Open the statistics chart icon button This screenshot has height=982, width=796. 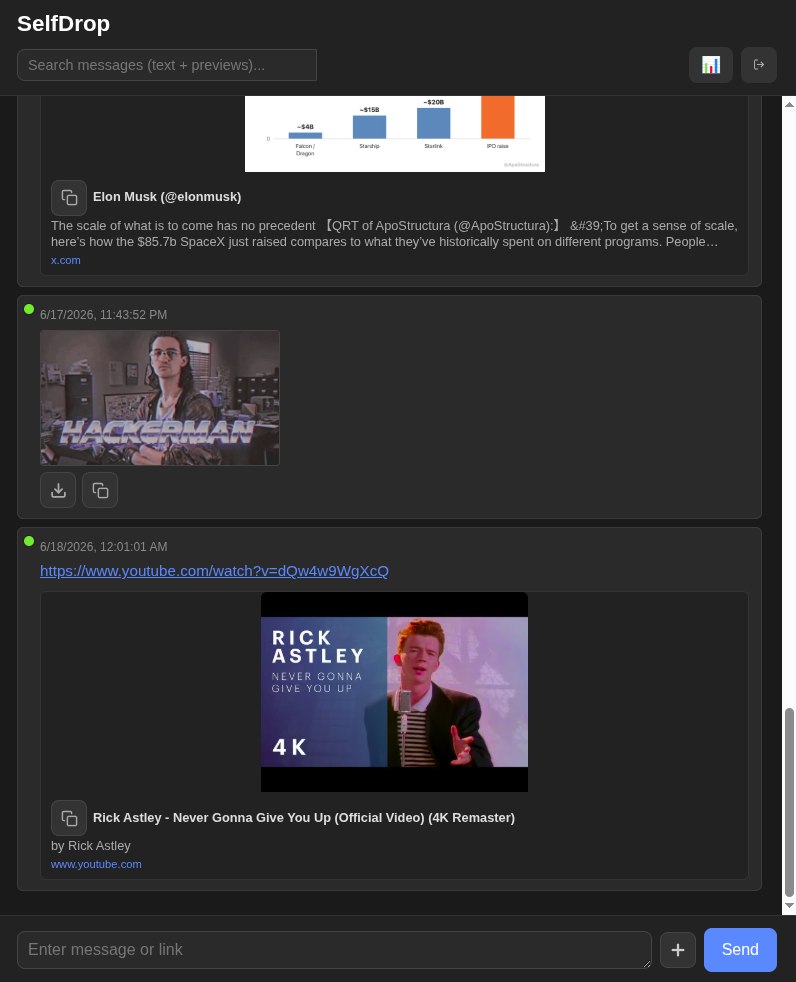click(710, 65)
